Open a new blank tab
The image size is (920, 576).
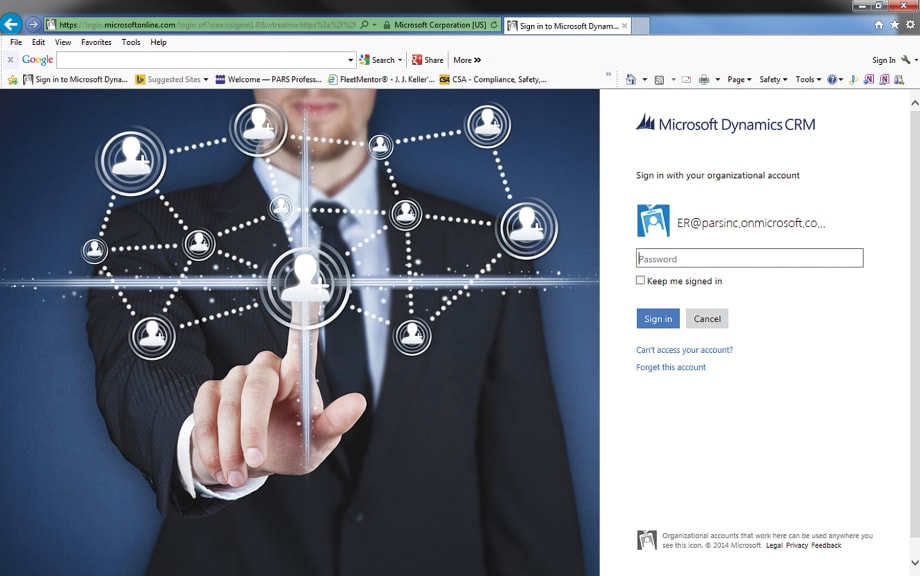[641, 26]
